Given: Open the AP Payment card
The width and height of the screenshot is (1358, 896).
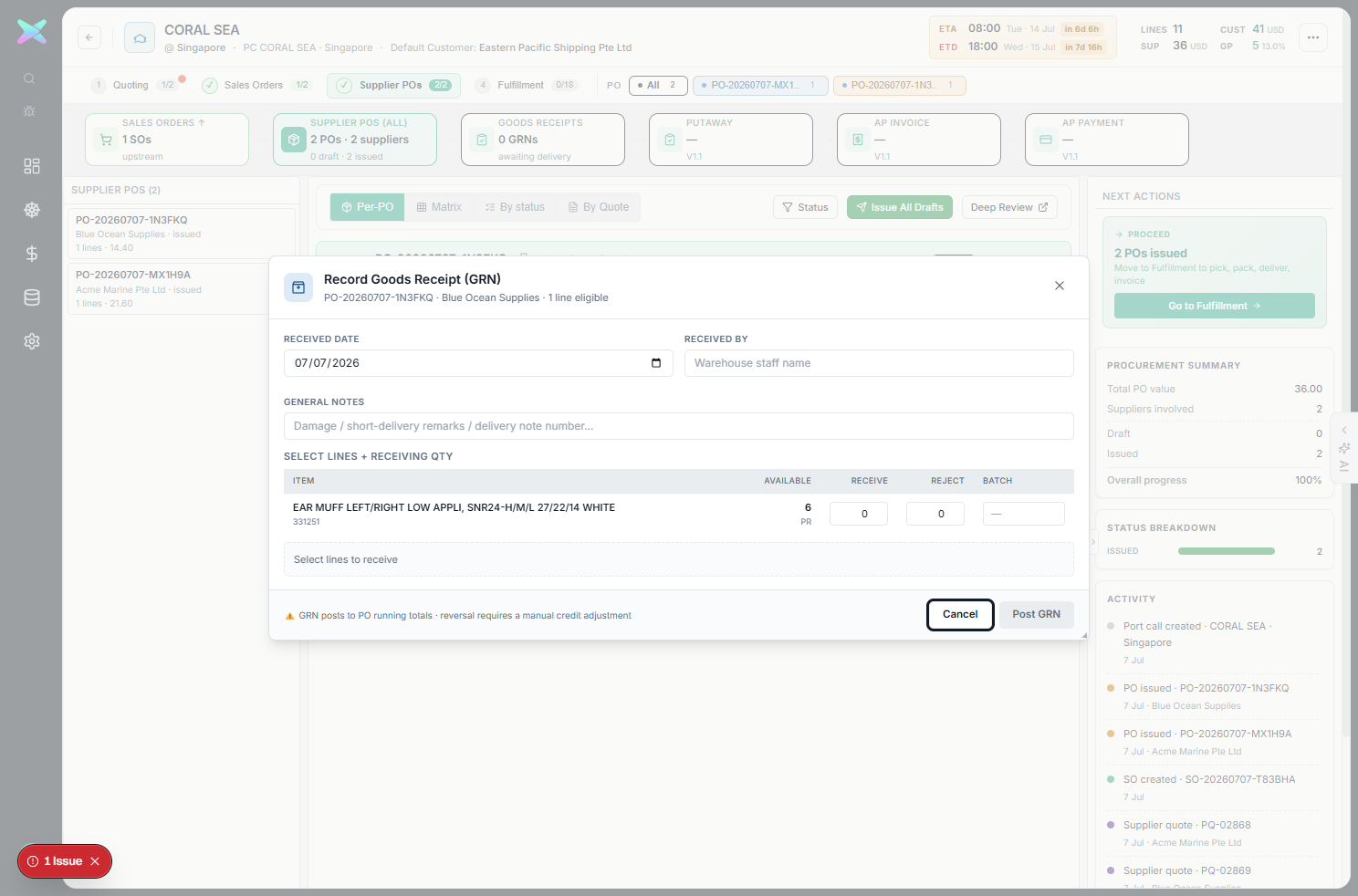Looking at the screenshot, I should click(1107, 140).
